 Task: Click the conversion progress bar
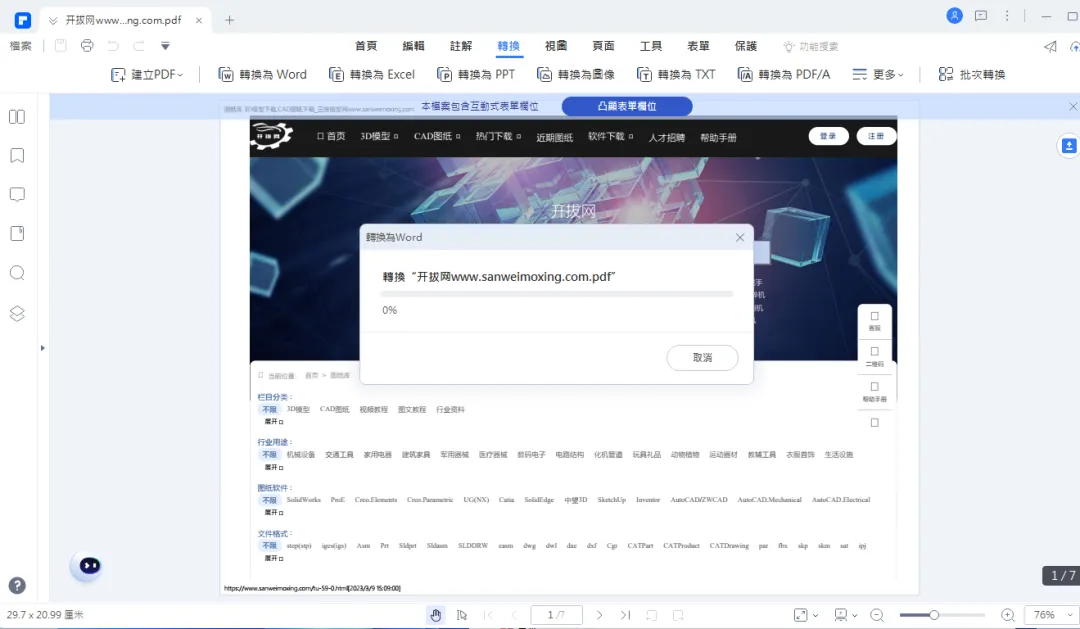557,294
